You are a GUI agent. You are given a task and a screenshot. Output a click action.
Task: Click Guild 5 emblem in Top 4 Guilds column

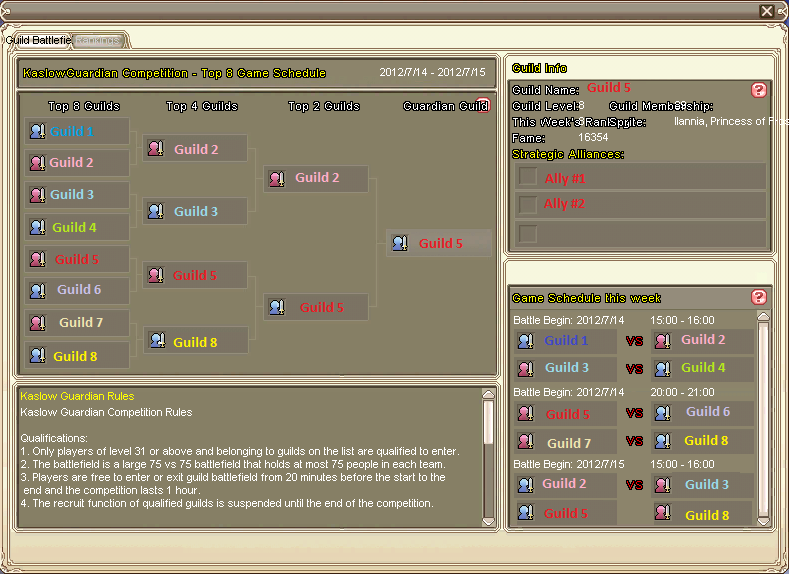tap(155, 275)
